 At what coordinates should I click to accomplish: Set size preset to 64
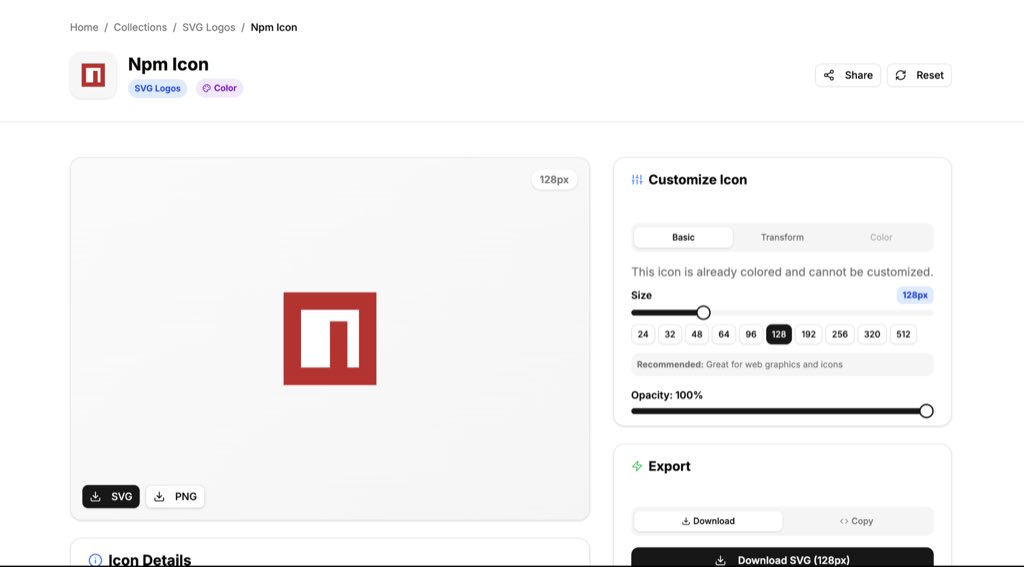point(724,334)
